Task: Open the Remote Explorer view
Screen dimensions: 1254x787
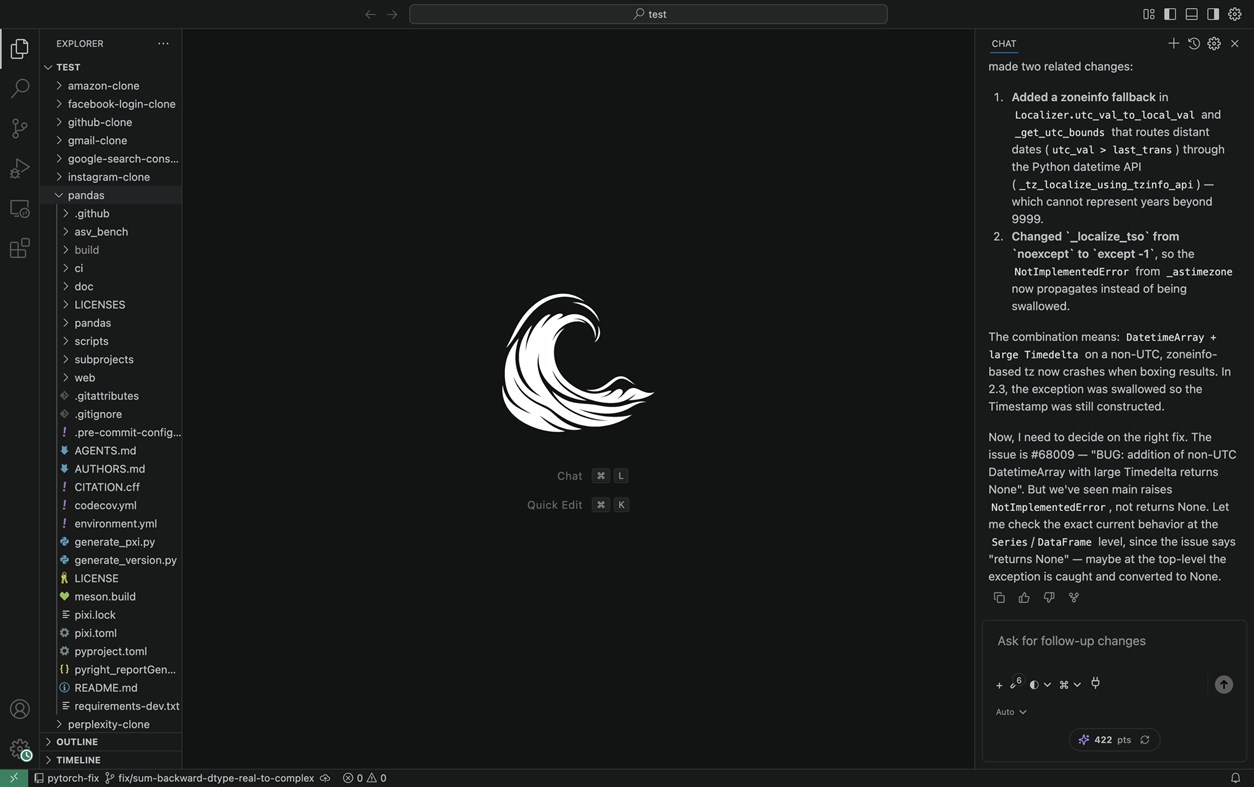Action: click(x=19, y=208)
